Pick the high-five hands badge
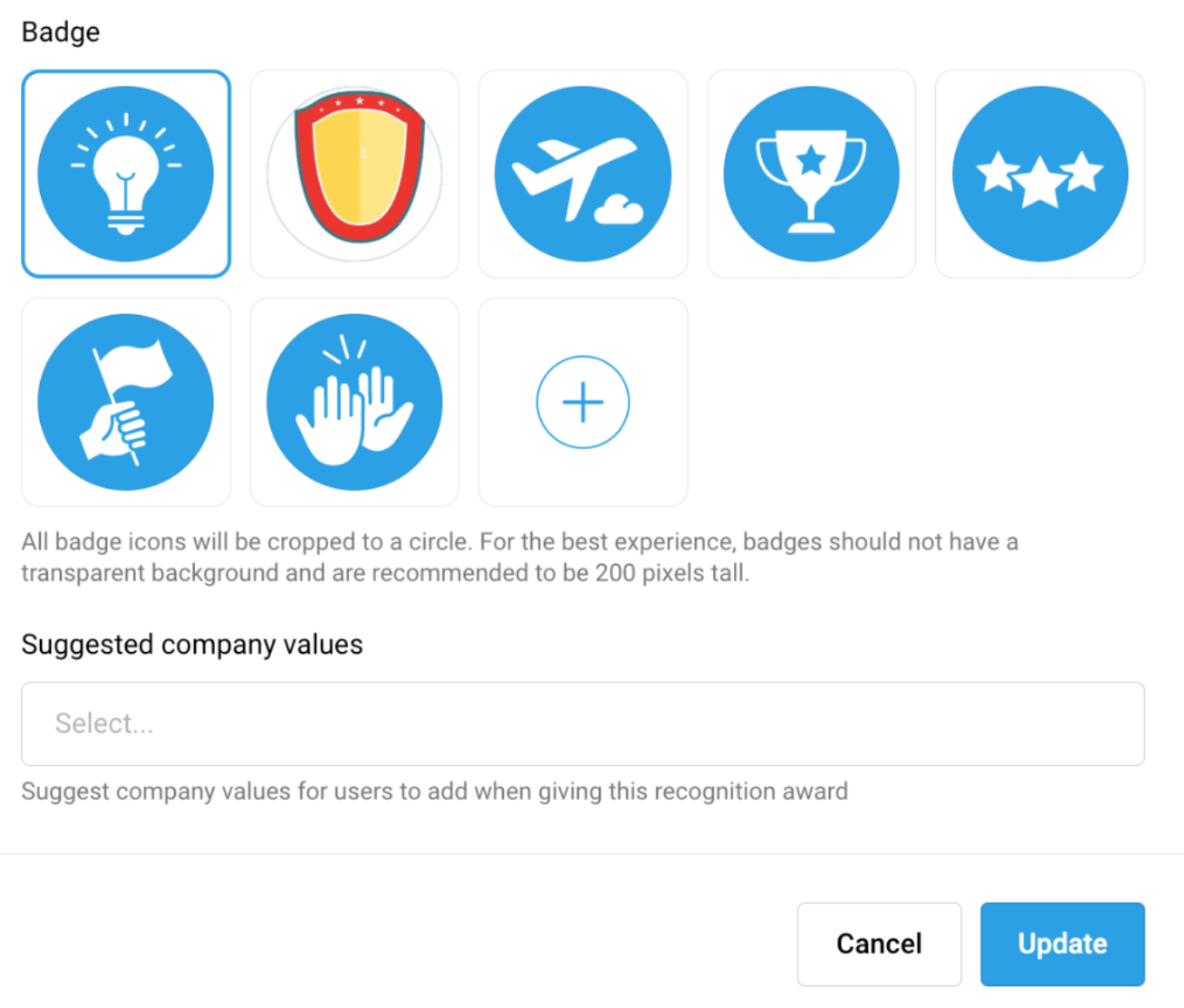Image resolution: width=1184 pixels, height=1008 pixels. (355, 402)
